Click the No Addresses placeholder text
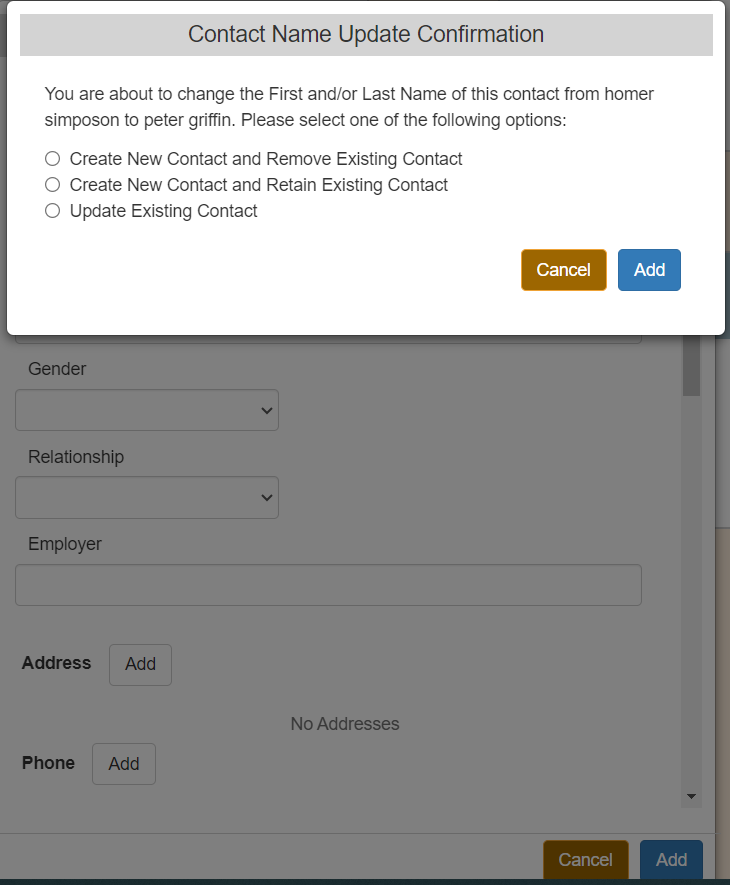 [x=345, y=724]
